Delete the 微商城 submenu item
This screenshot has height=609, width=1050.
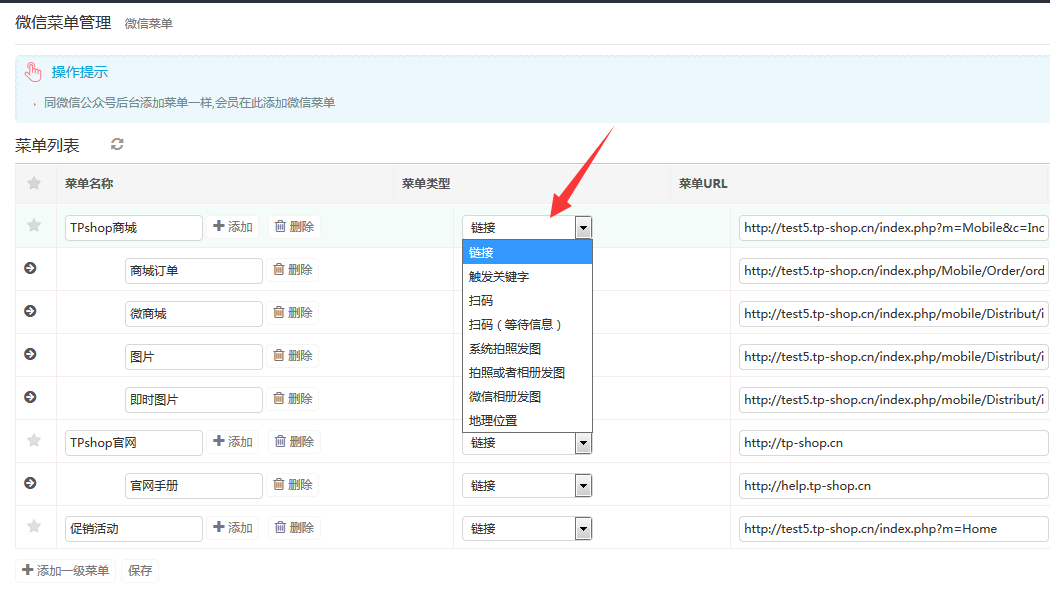293,313
